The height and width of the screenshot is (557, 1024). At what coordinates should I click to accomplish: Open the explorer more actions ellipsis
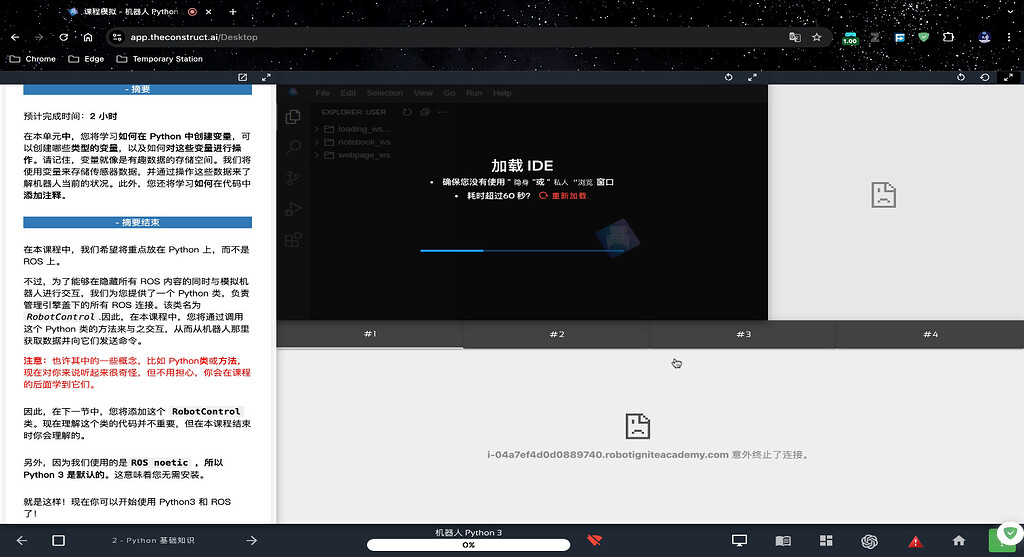pyautogui.click(x=443, y=112)
